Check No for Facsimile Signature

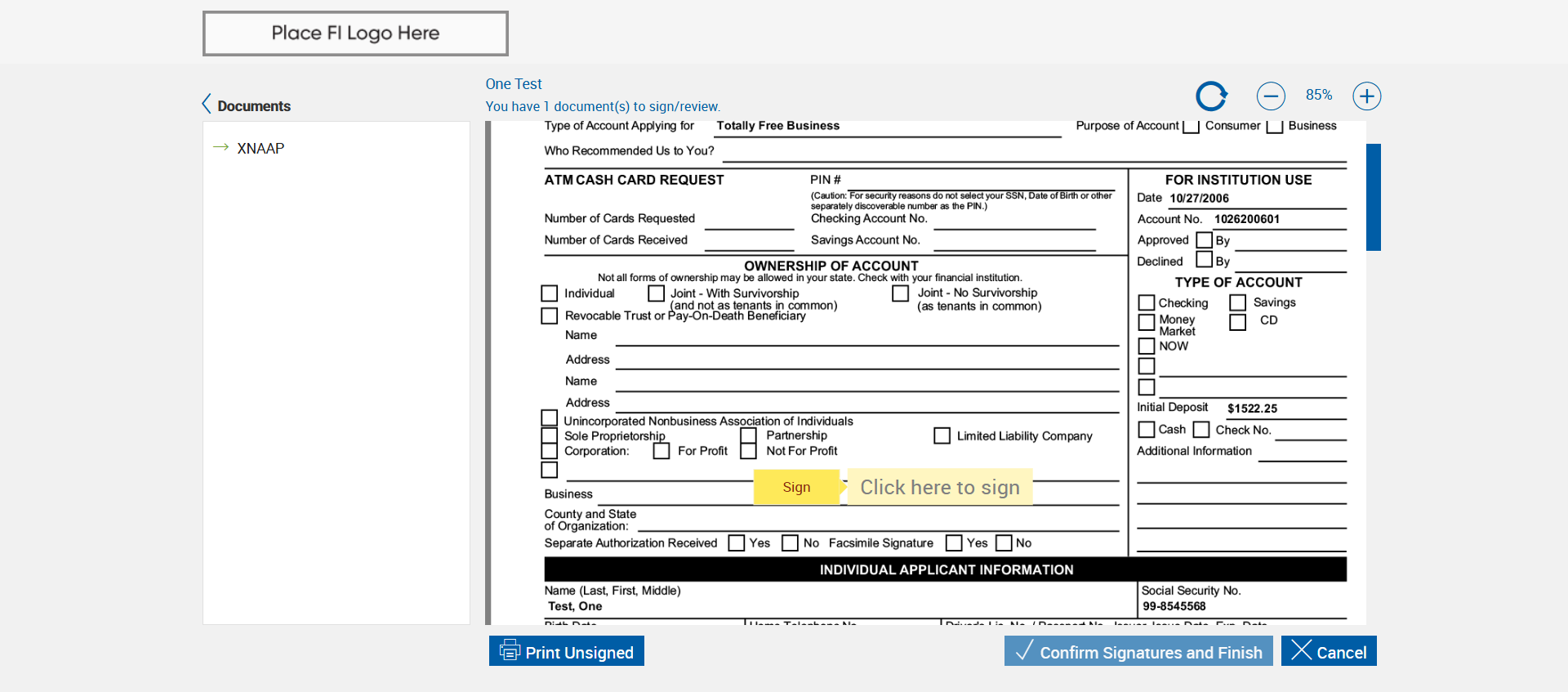1004,542
